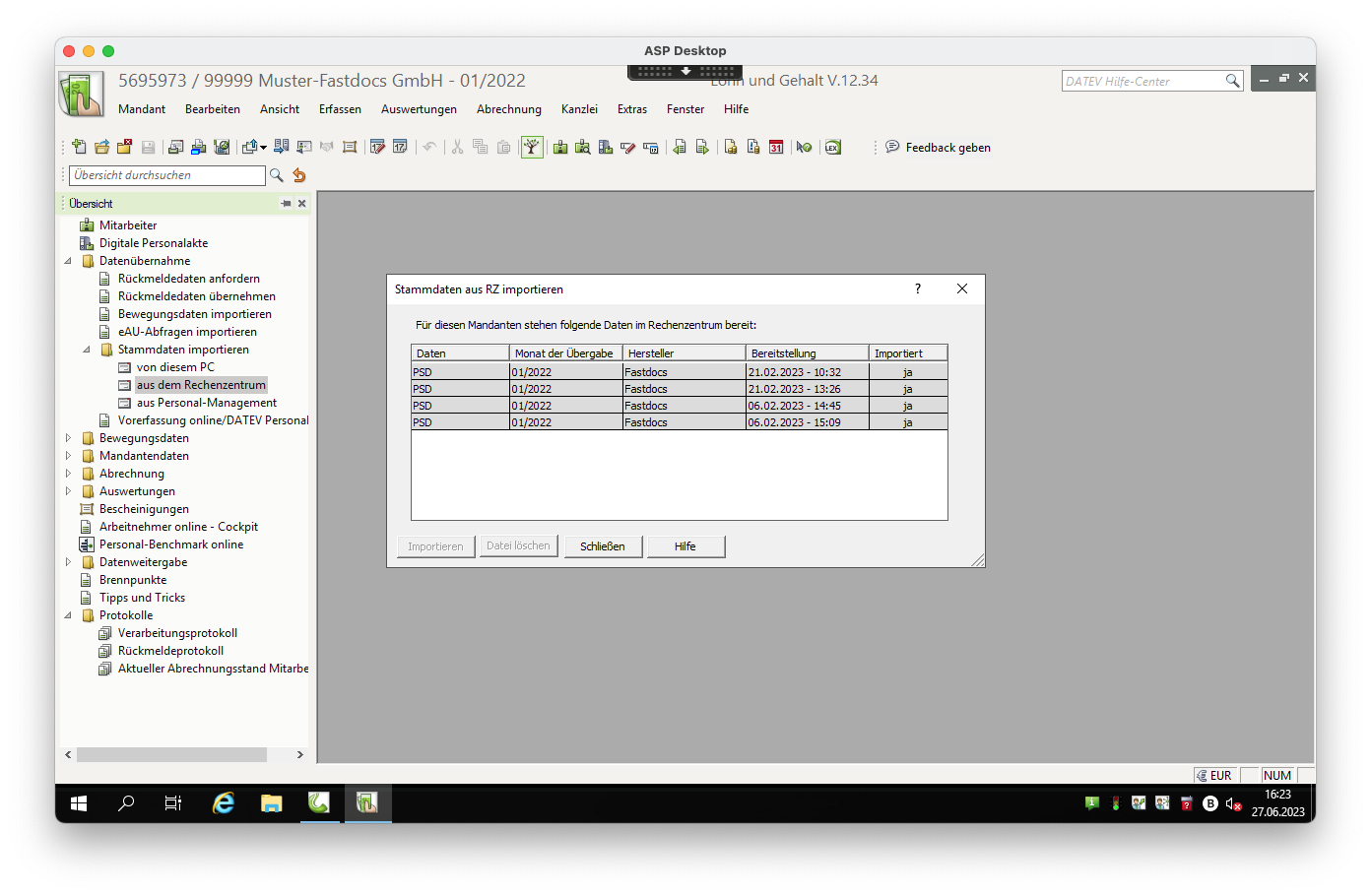Click the undo arrow toolbar icon
Screen dimensions: 1371x896
pos(429,147)
